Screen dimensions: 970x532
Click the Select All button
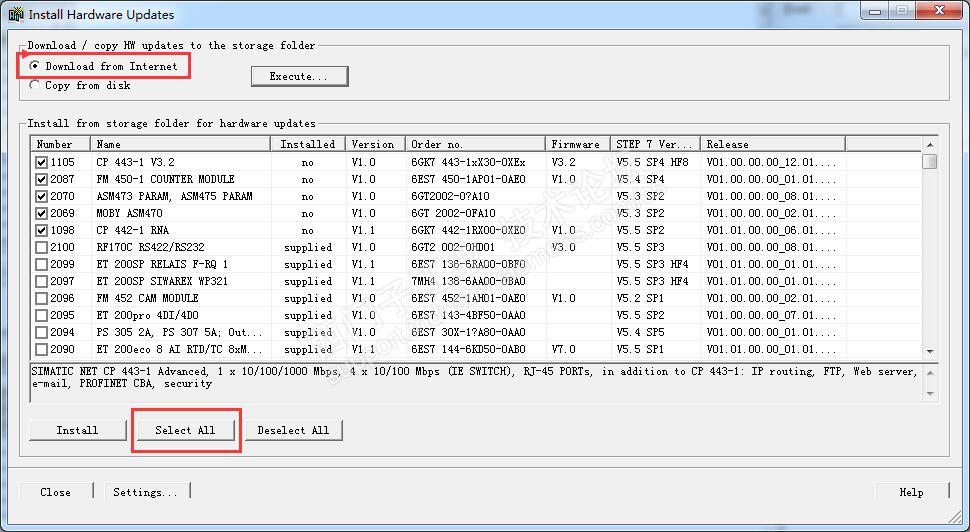click(186, 430)
